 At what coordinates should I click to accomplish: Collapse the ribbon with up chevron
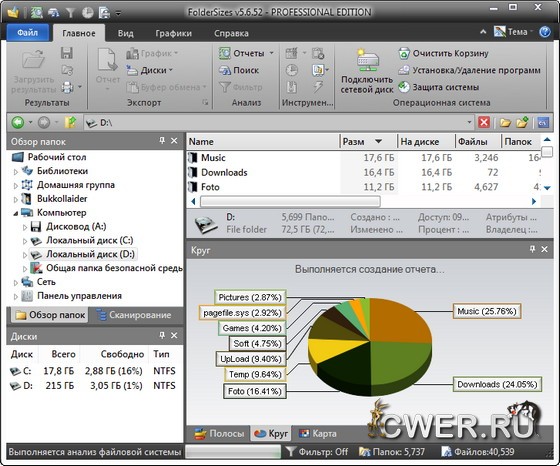click(483, 32)
